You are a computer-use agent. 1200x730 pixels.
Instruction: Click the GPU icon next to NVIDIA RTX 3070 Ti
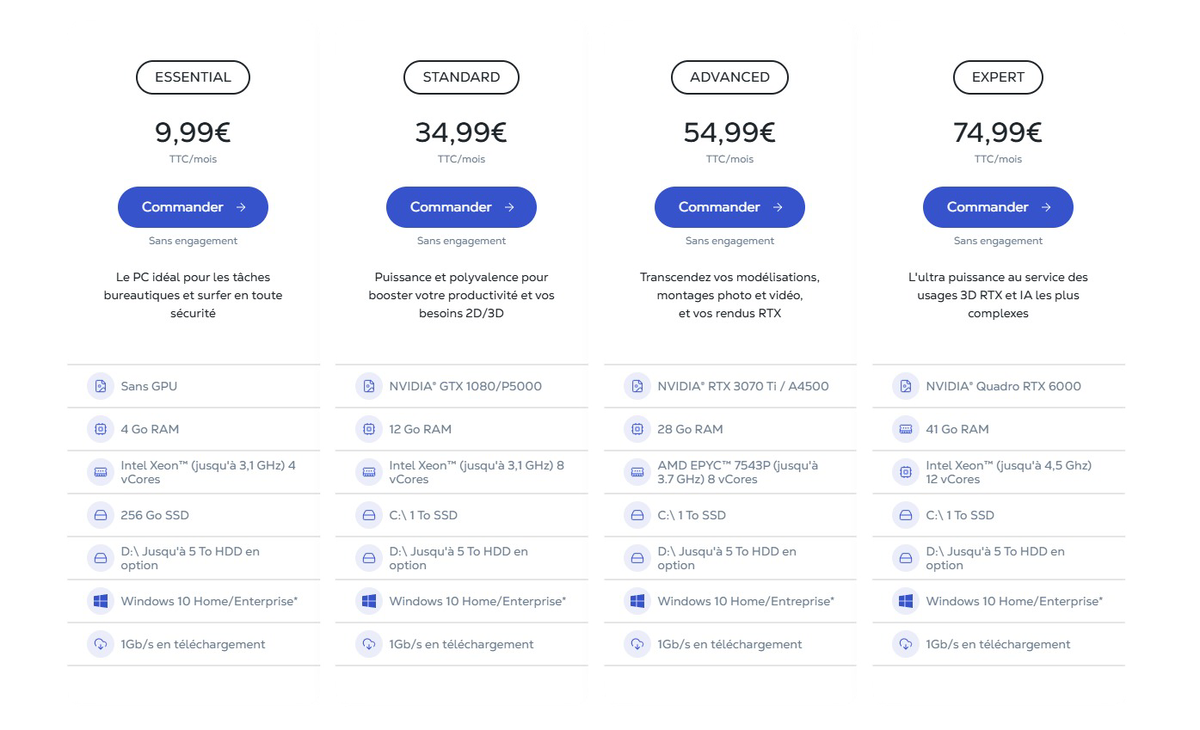[637, 386]
